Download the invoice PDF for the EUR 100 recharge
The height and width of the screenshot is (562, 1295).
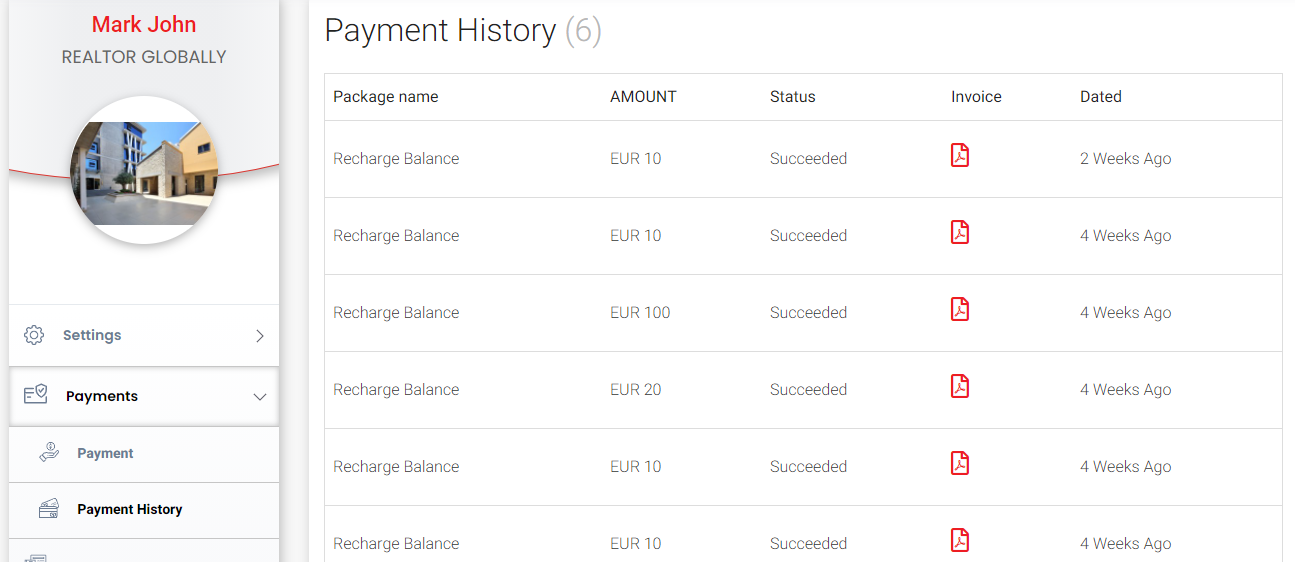click(960, 310)
